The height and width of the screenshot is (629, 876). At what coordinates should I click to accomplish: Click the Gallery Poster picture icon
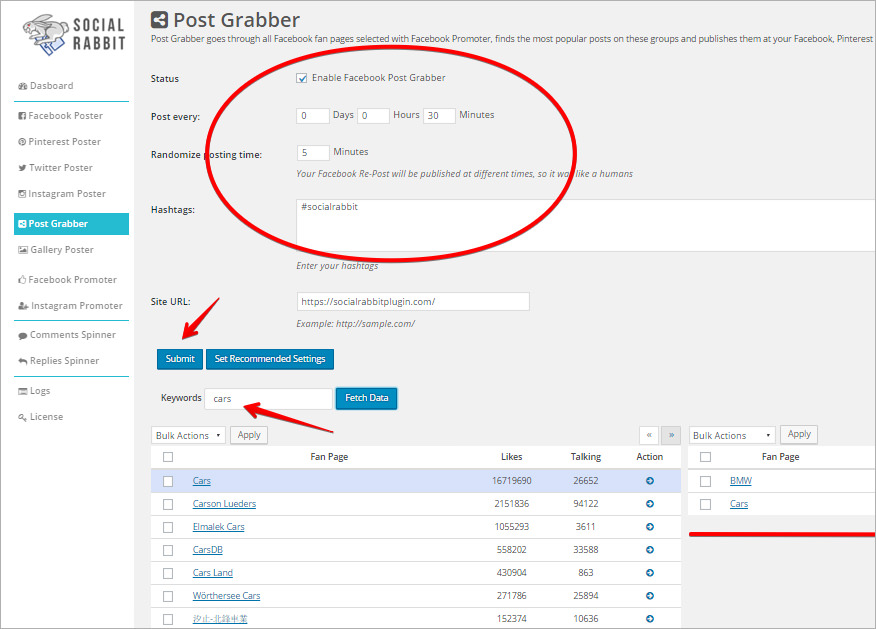coord(23,250)
